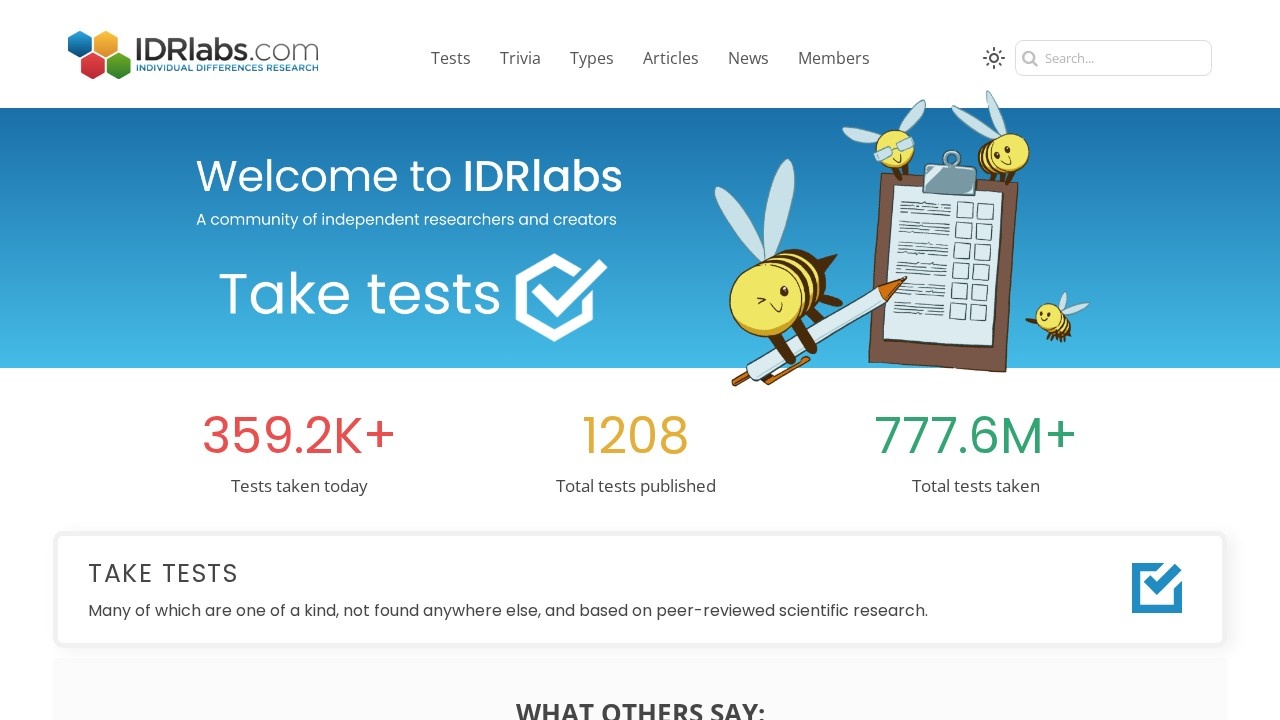Go to the Types section

point(592,58)
